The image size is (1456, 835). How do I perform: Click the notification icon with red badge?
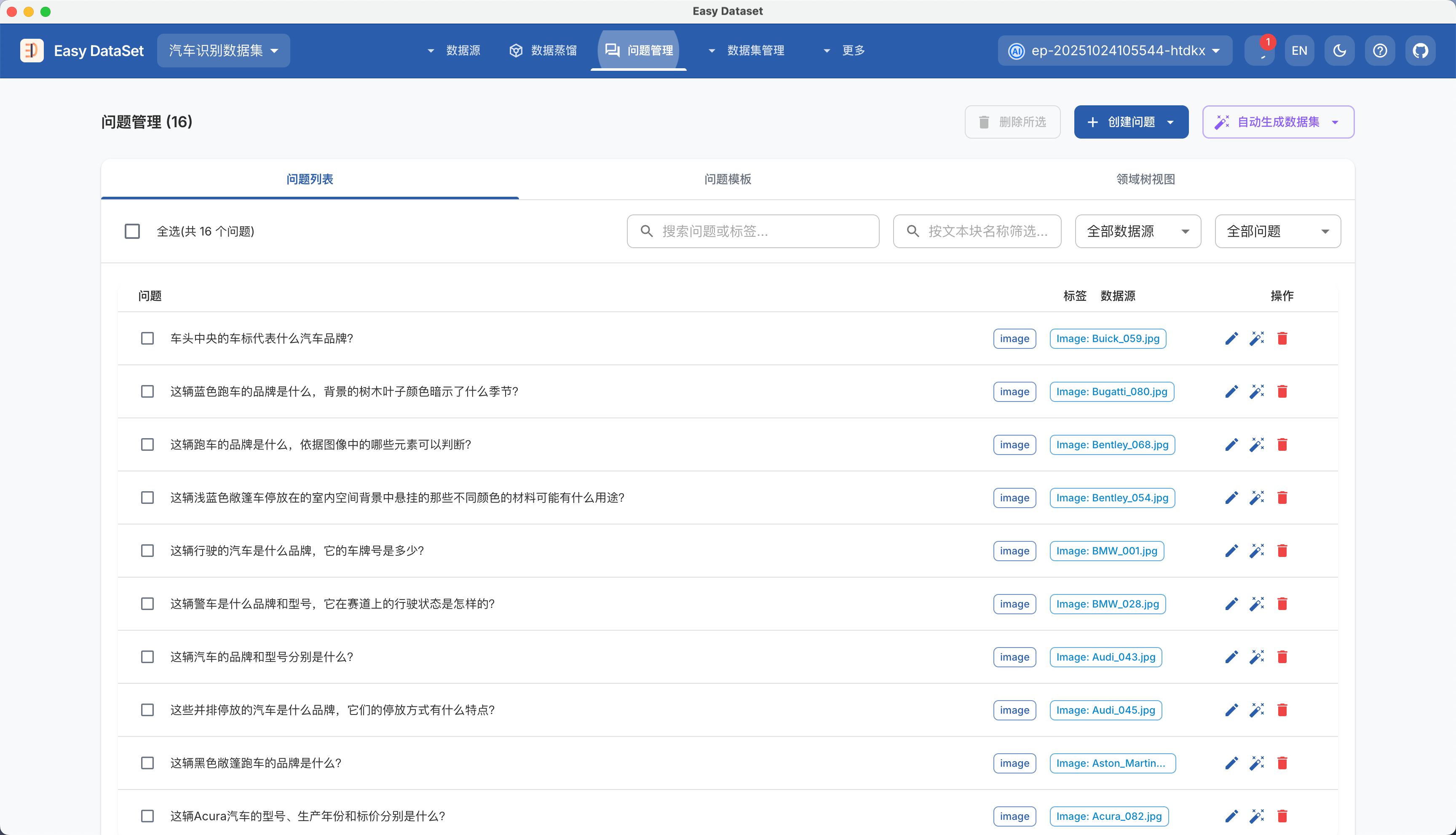tap(1261, 51)
